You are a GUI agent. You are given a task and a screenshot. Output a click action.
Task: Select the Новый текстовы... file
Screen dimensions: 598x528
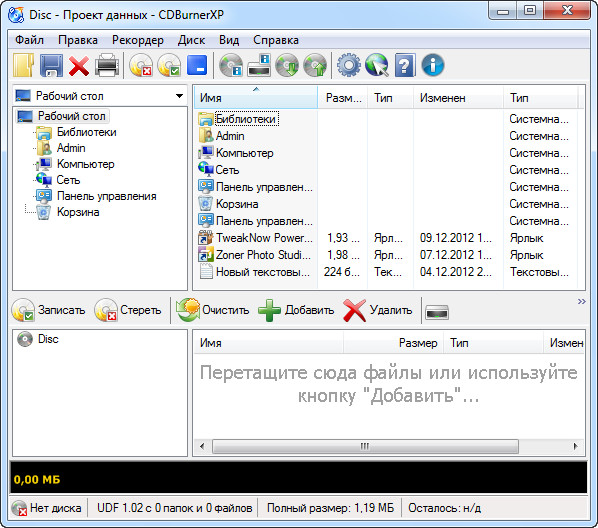[254, 272]
